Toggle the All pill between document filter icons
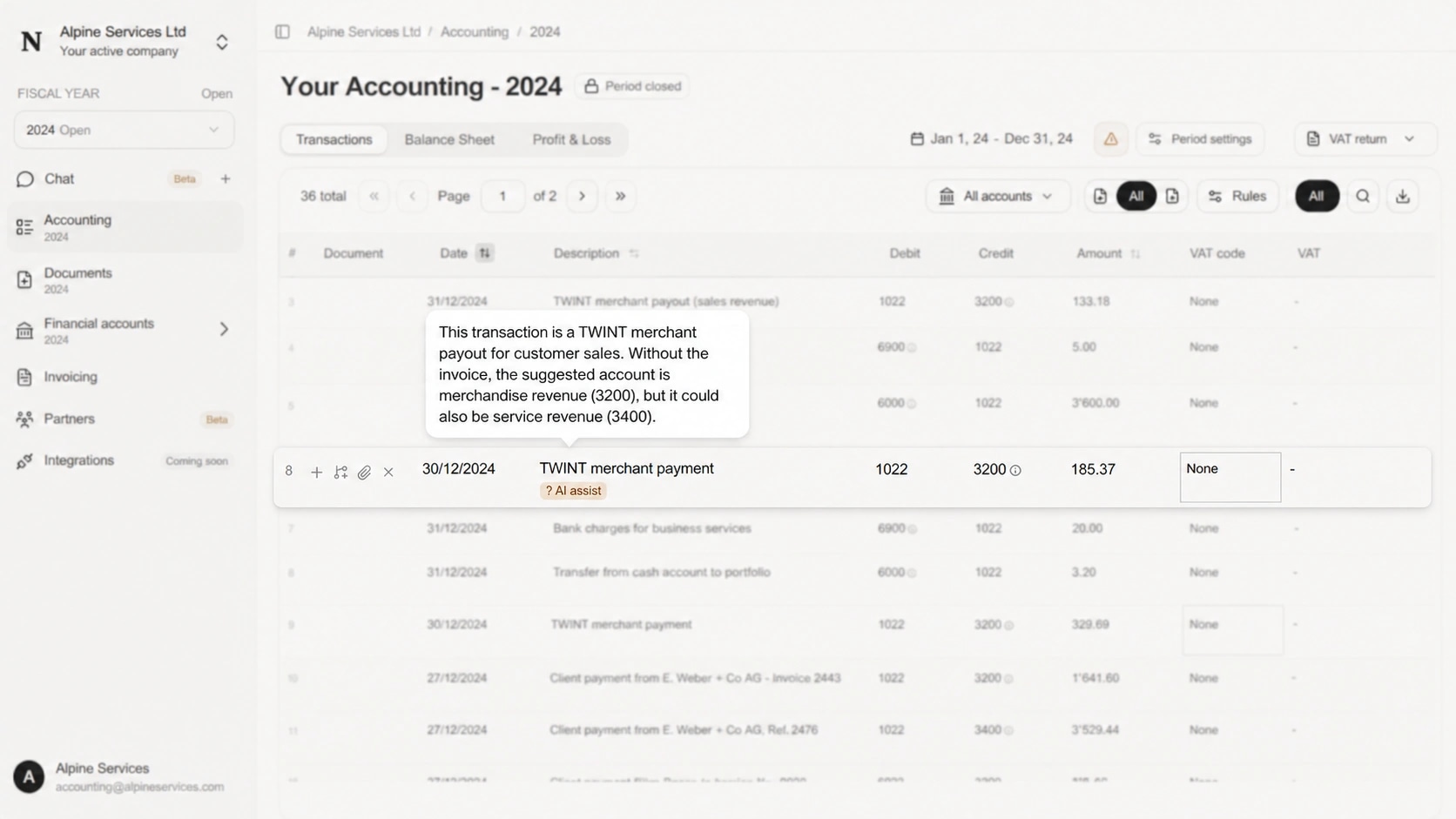The width and height of the screenshot is (1456, 819). (x=1136, y=197)
